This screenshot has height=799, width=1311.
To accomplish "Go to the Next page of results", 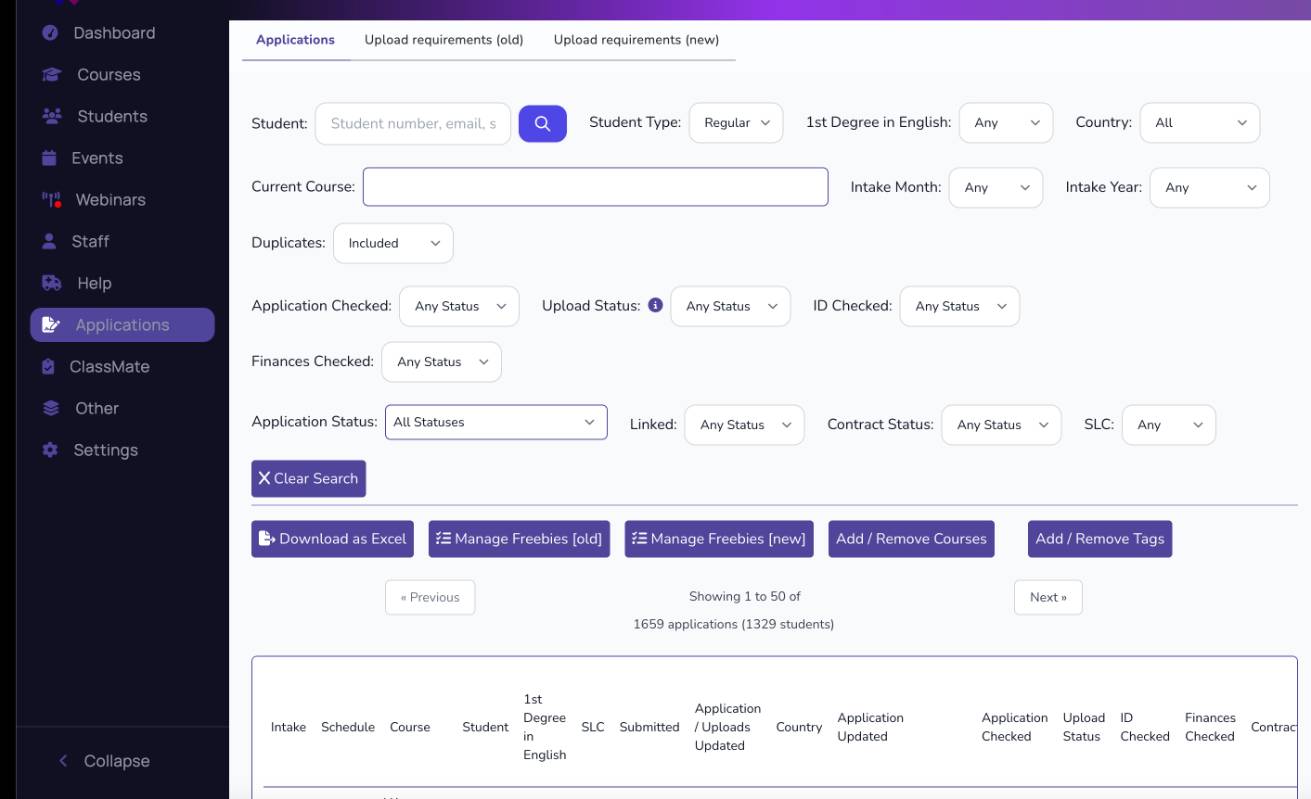I will coord(1048,597).
